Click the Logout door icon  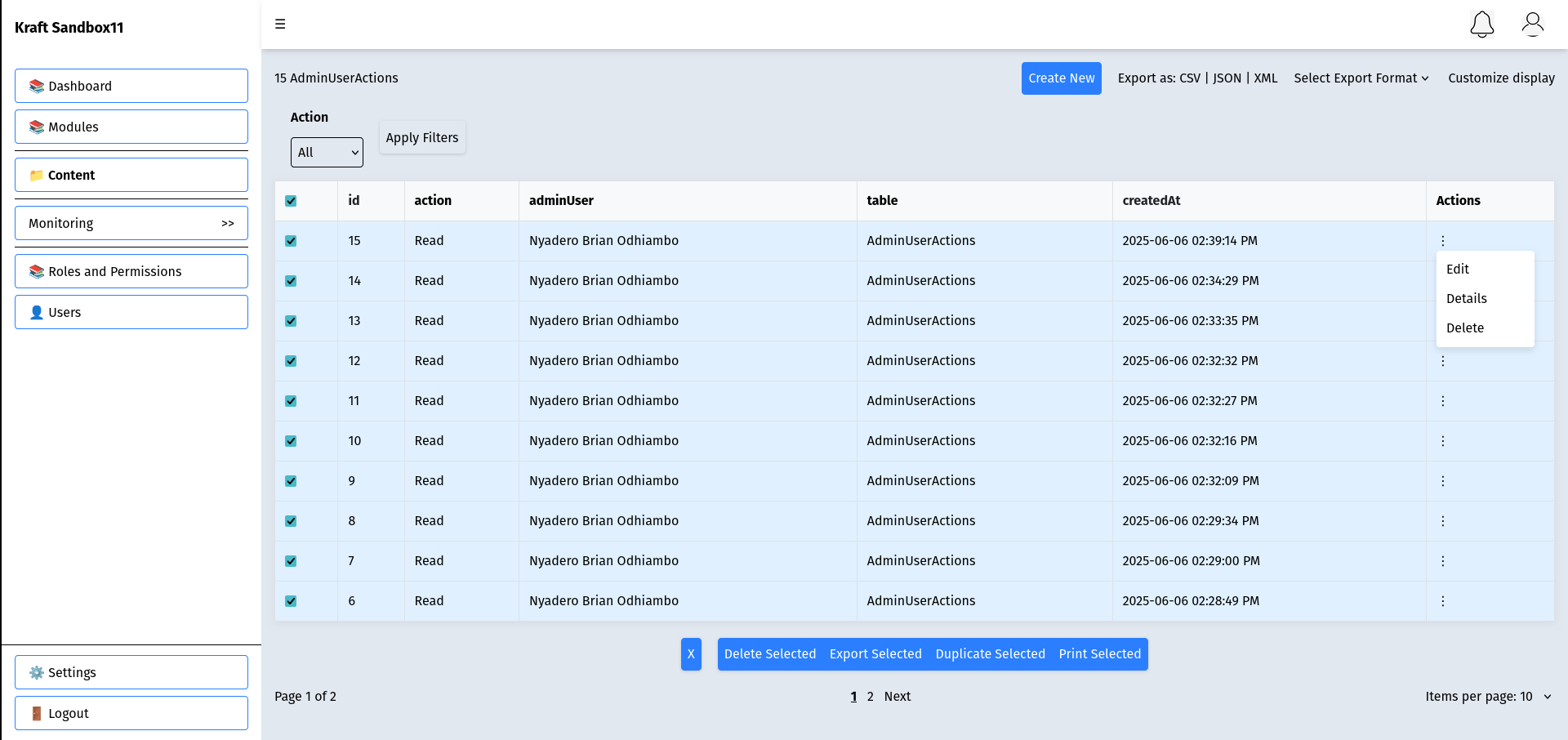(37, 713)
